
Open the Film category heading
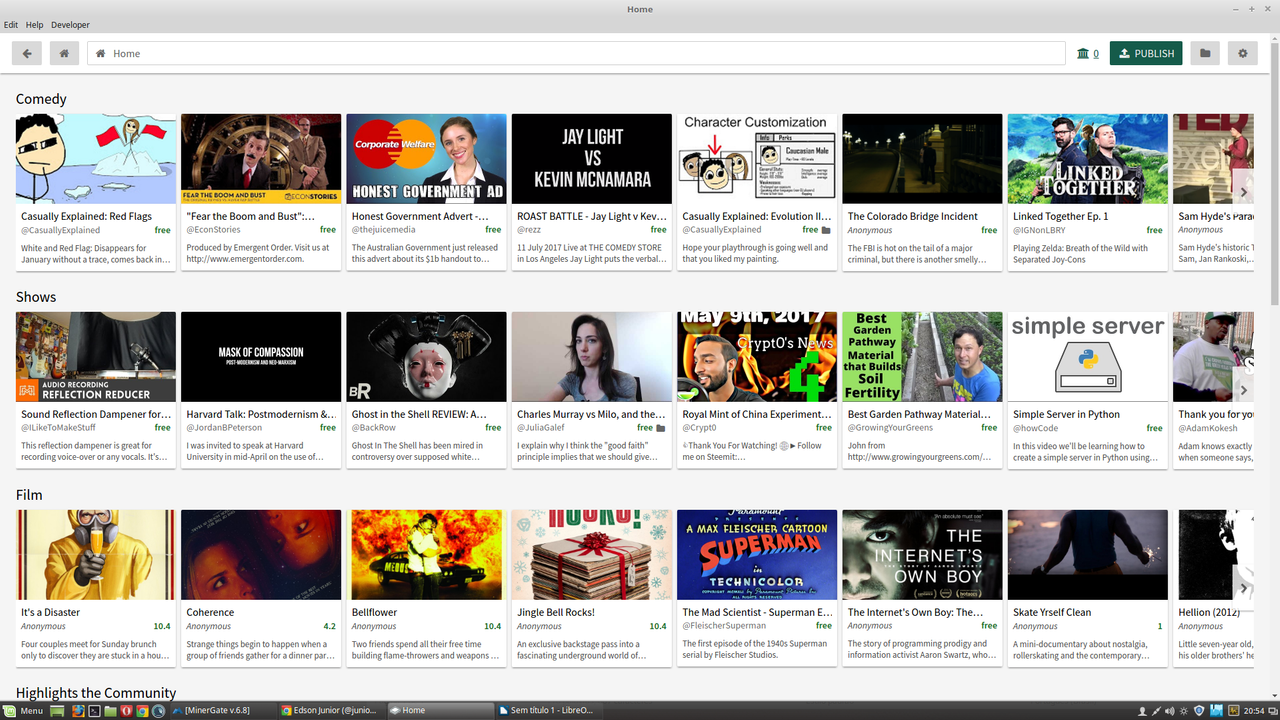[x=30, y=495]
